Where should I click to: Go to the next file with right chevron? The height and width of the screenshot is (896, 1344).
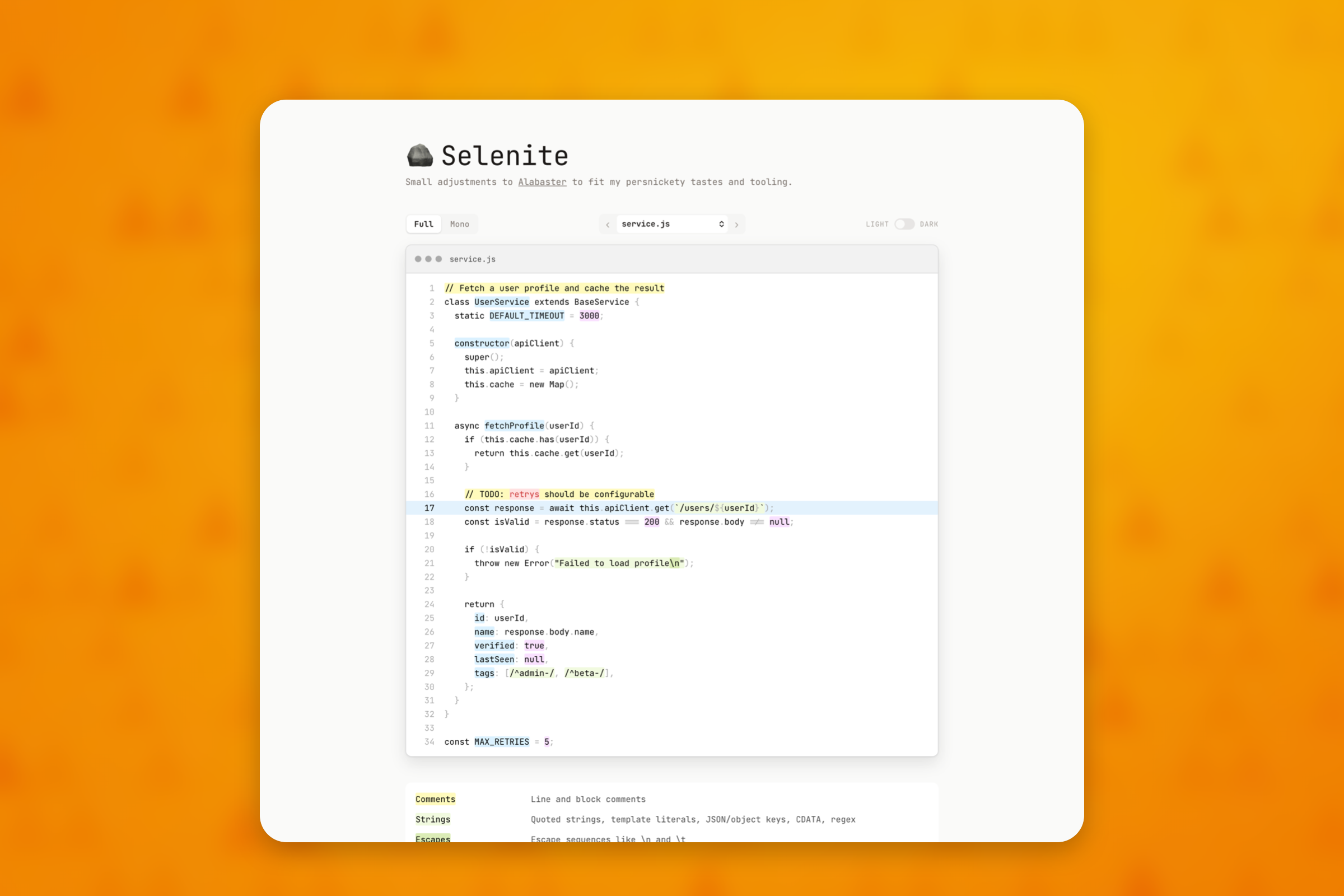(x=736, y=225)
